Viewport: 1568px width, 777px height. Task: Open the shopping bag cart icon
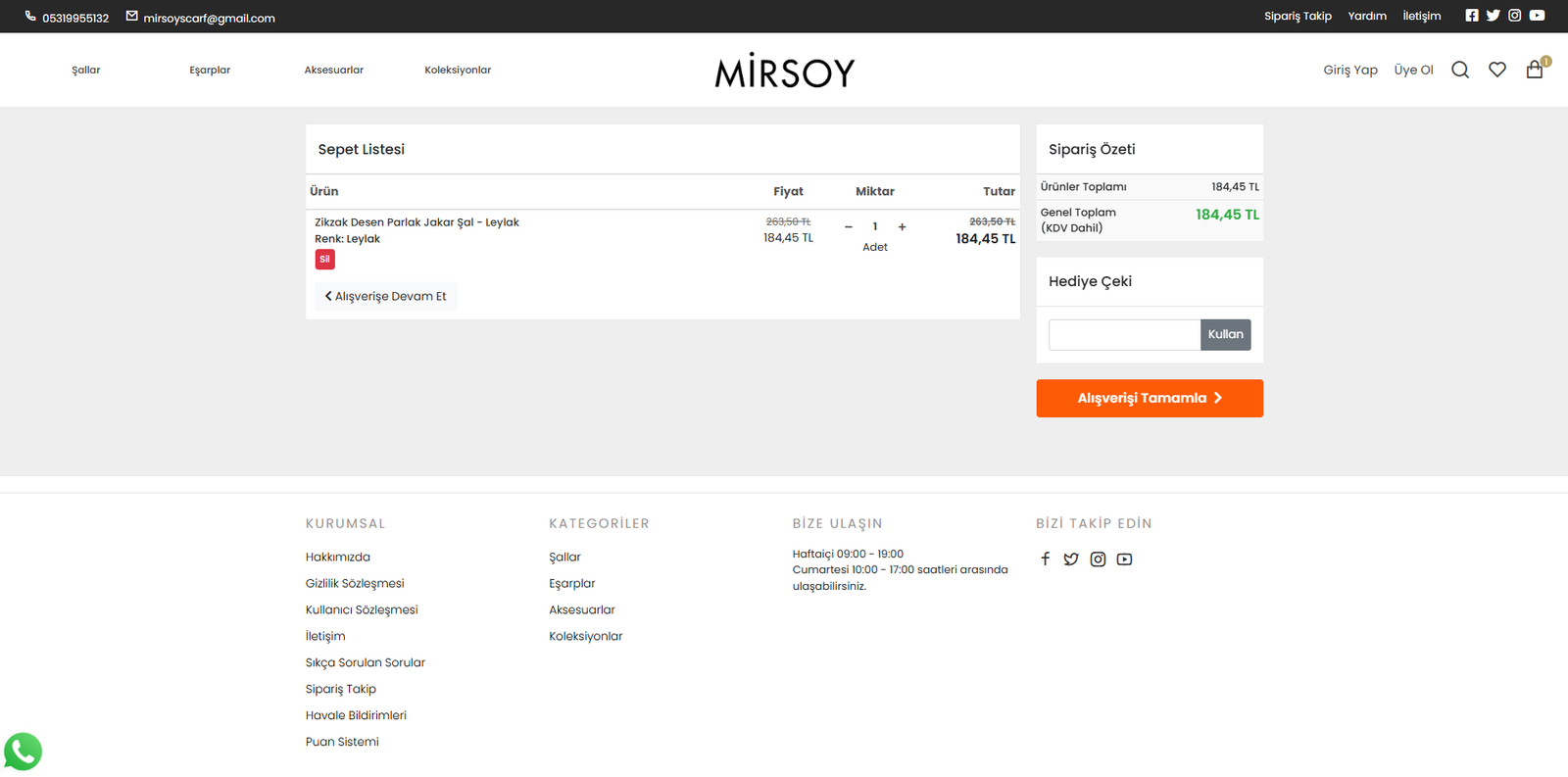1535,70
